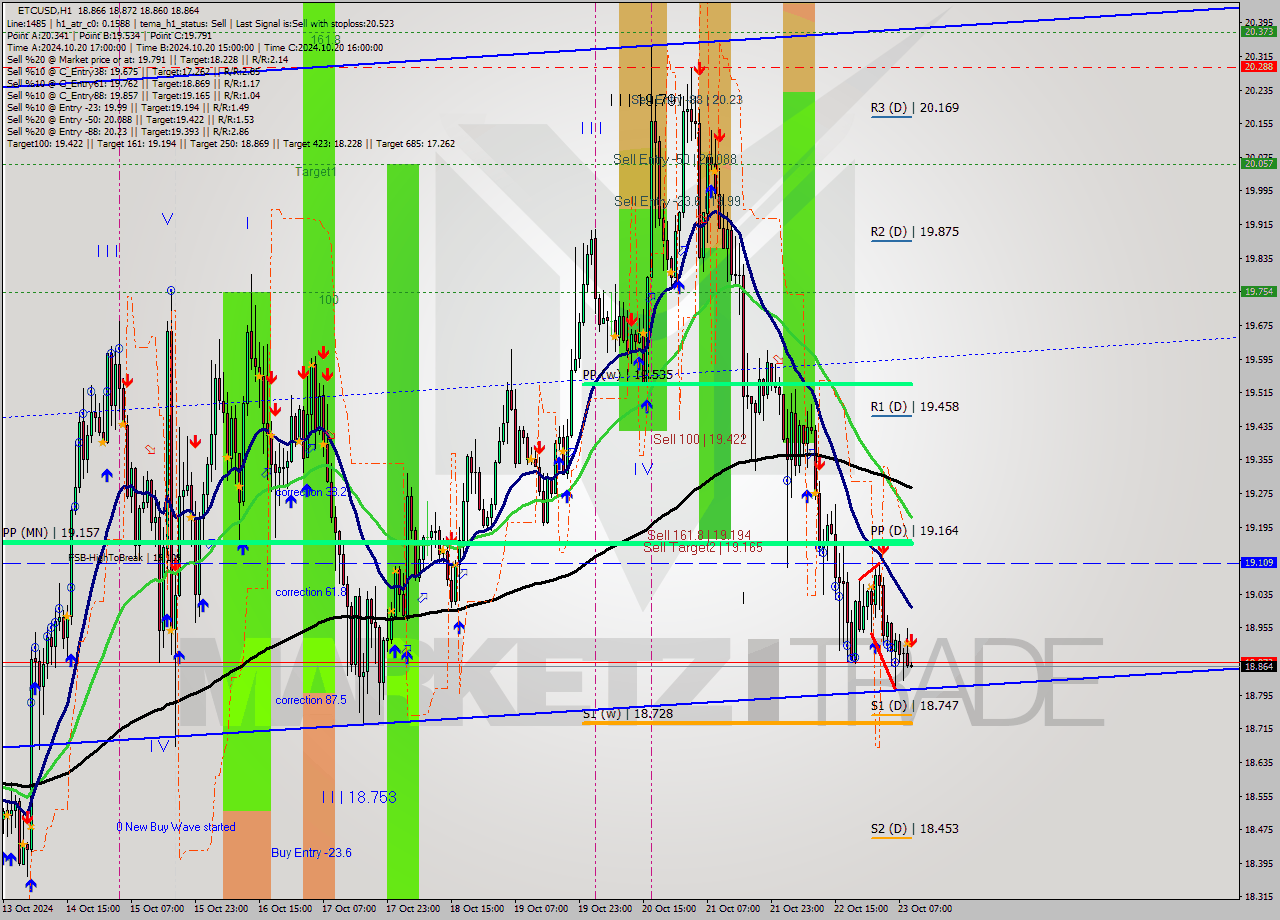Click the current price tag 18.864
Screen dimensions: 1280x920
pyautogui.click(x=1258, y=666)
